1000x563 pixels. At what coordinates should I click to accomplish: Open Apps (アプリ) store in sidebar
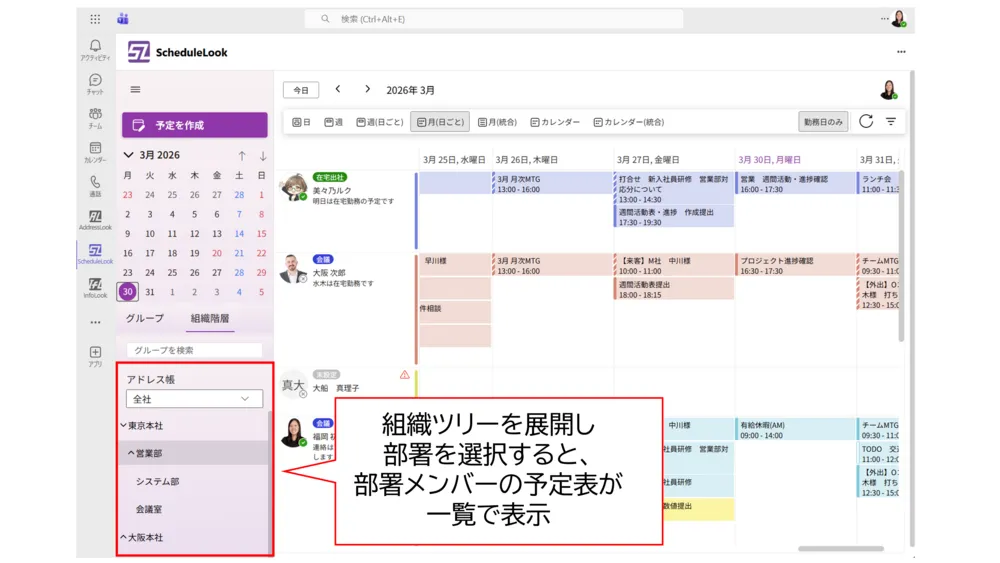click(x=95, y=356)
